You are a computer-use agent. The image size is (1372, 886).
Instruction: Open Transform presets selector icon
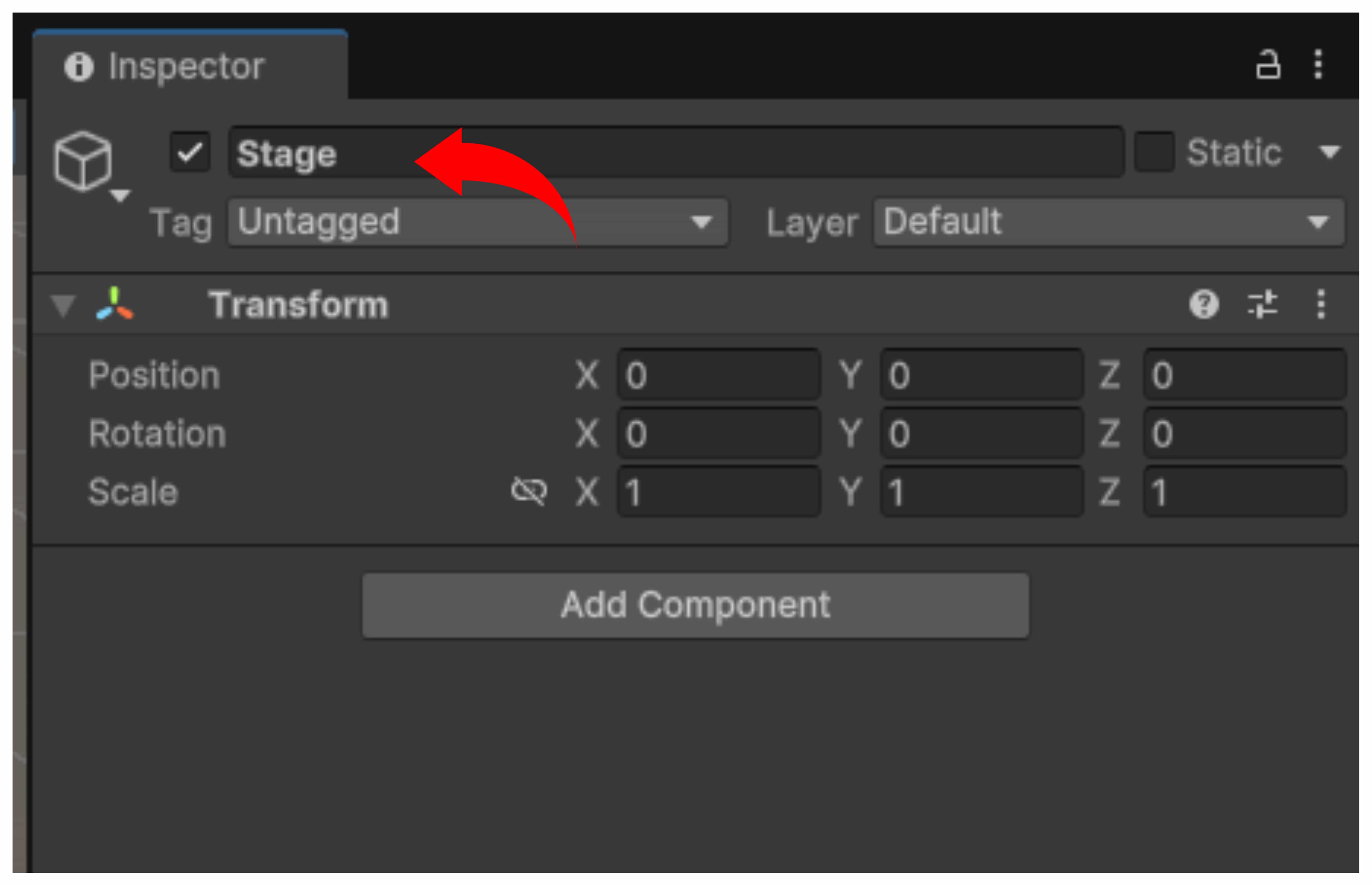[x=1262, y=304]
